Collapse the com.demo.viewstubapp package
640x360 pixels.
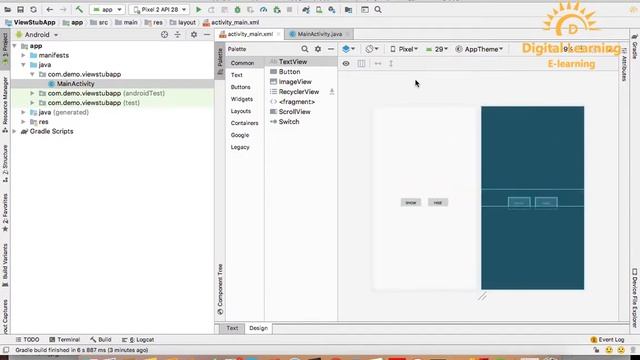point(32,74)
